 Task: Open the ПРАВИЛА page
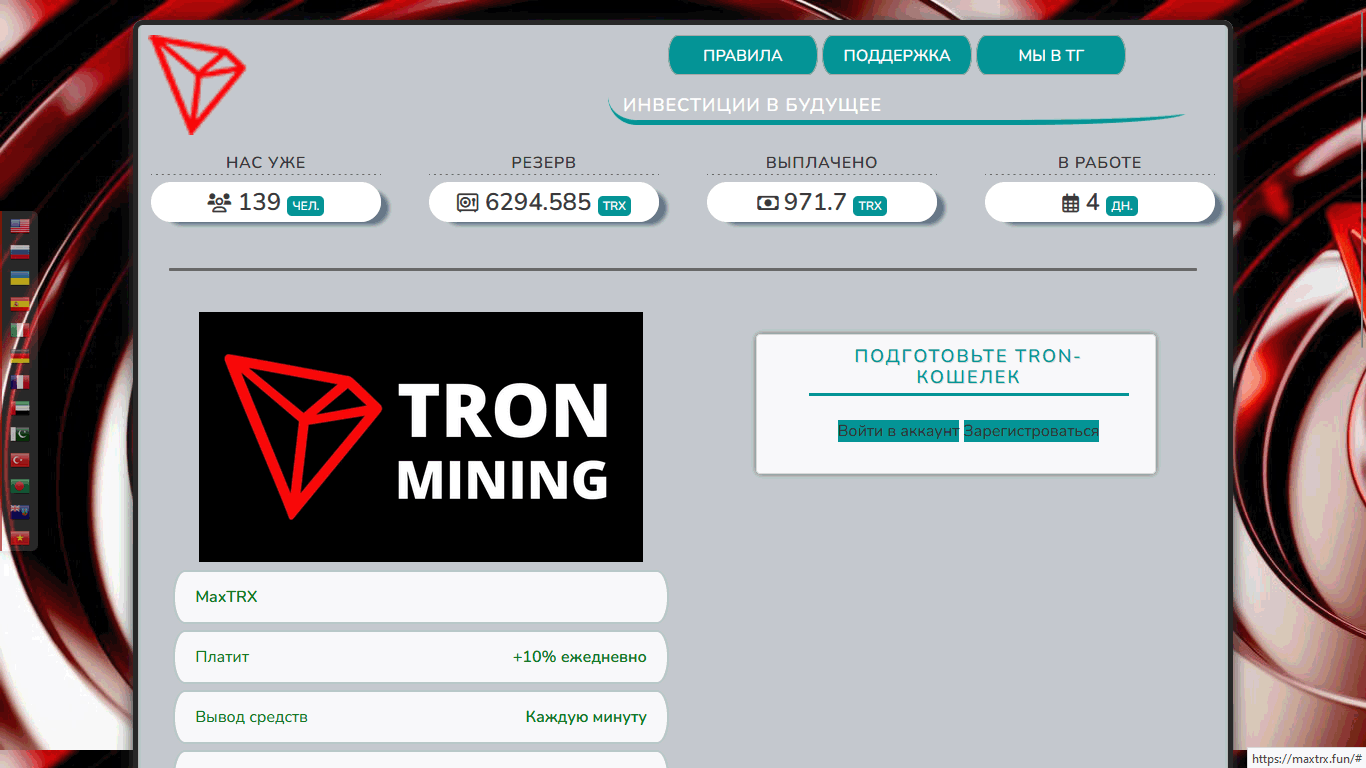pyautogui.click(x=743, y=56)
